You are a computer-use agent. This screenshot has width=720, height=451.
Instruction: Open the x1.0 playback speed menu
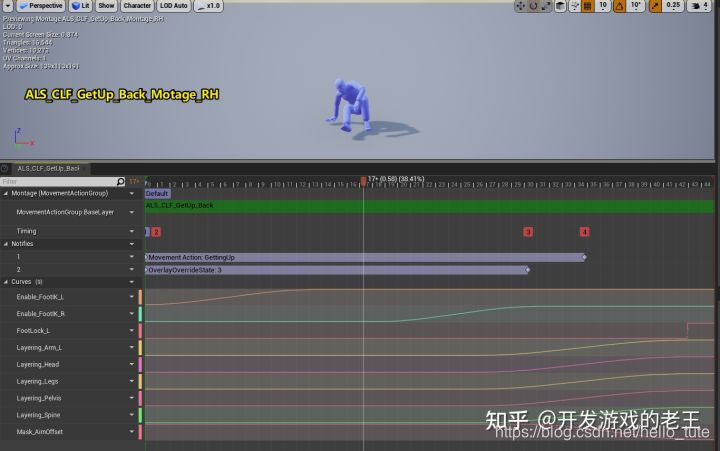(x=208, y=6)
